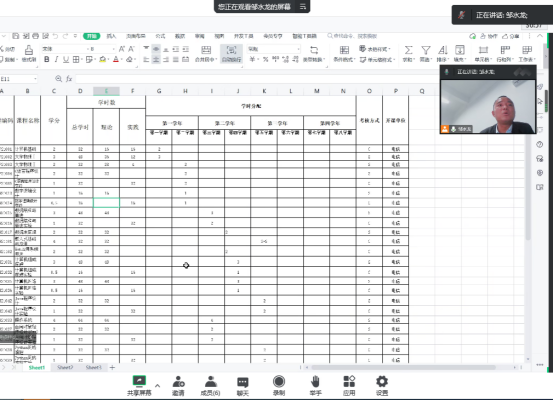Click the AutoSum sigma icon
Image resolution: width=553 pixels, height=400 pixels.
[408, 50]
